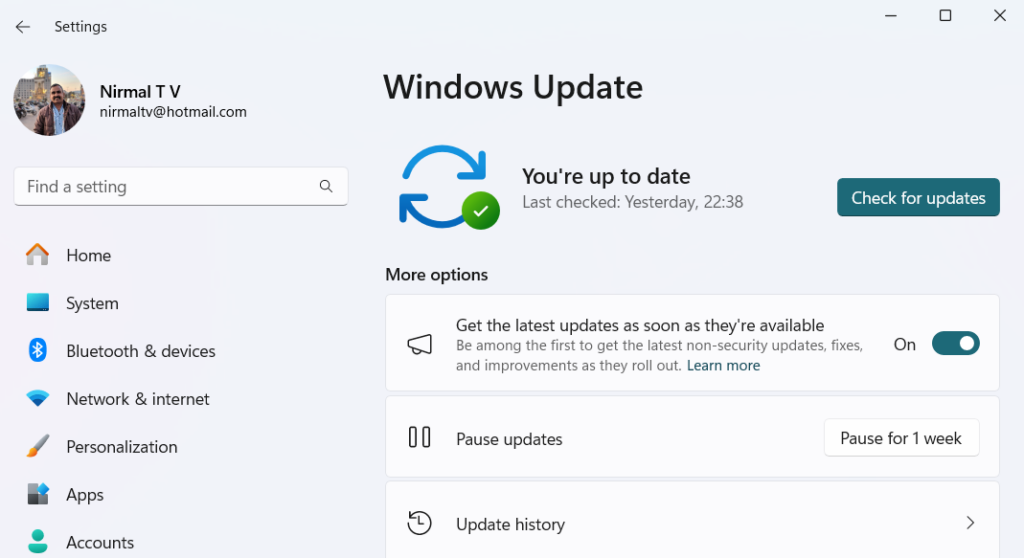The image size is (1024, 558).
Task: Click the Windows Update sync status icon
Action: (449, 188)
